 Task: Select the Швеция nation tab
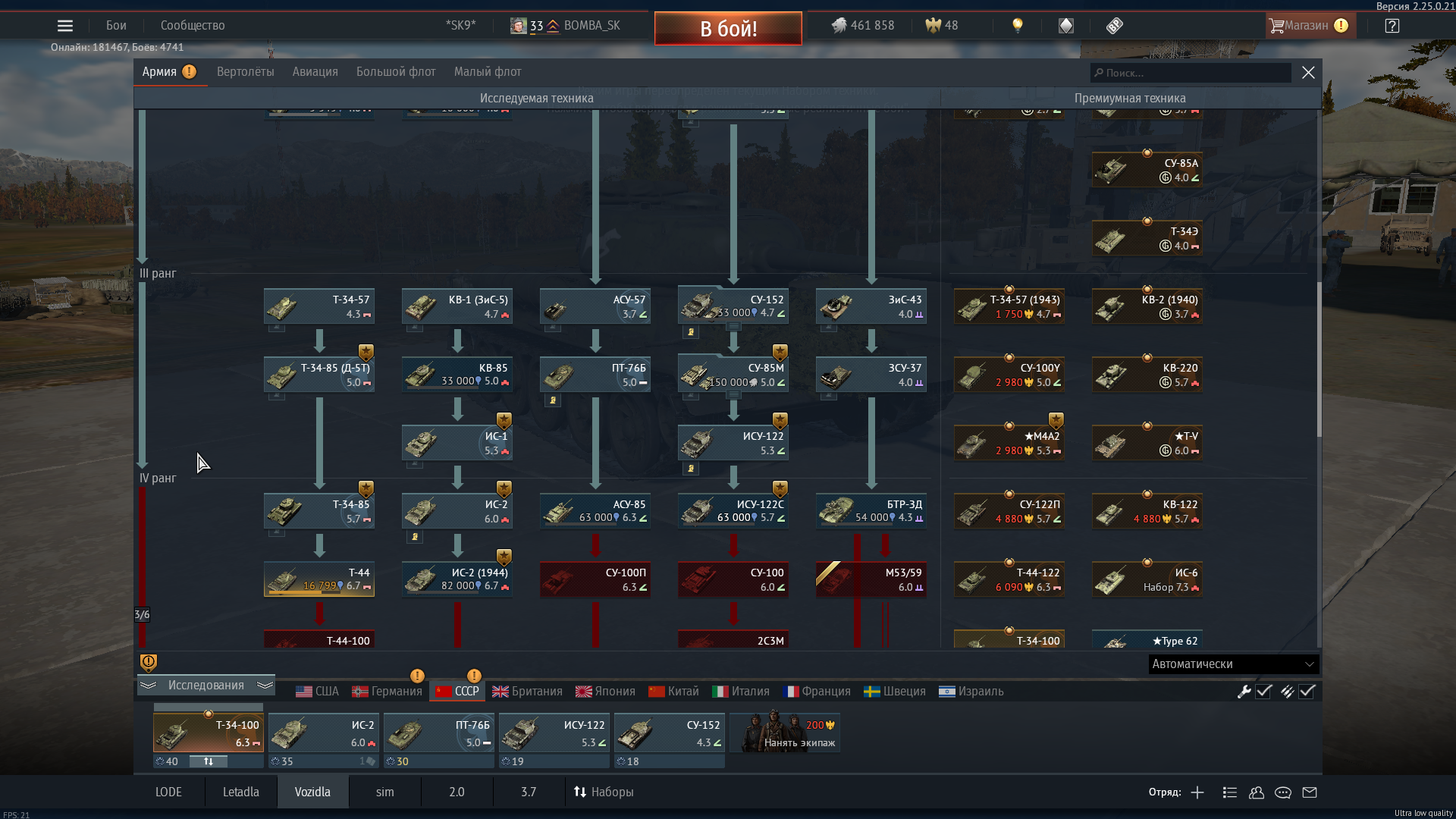pyautogui.click(x=895, y=692)
